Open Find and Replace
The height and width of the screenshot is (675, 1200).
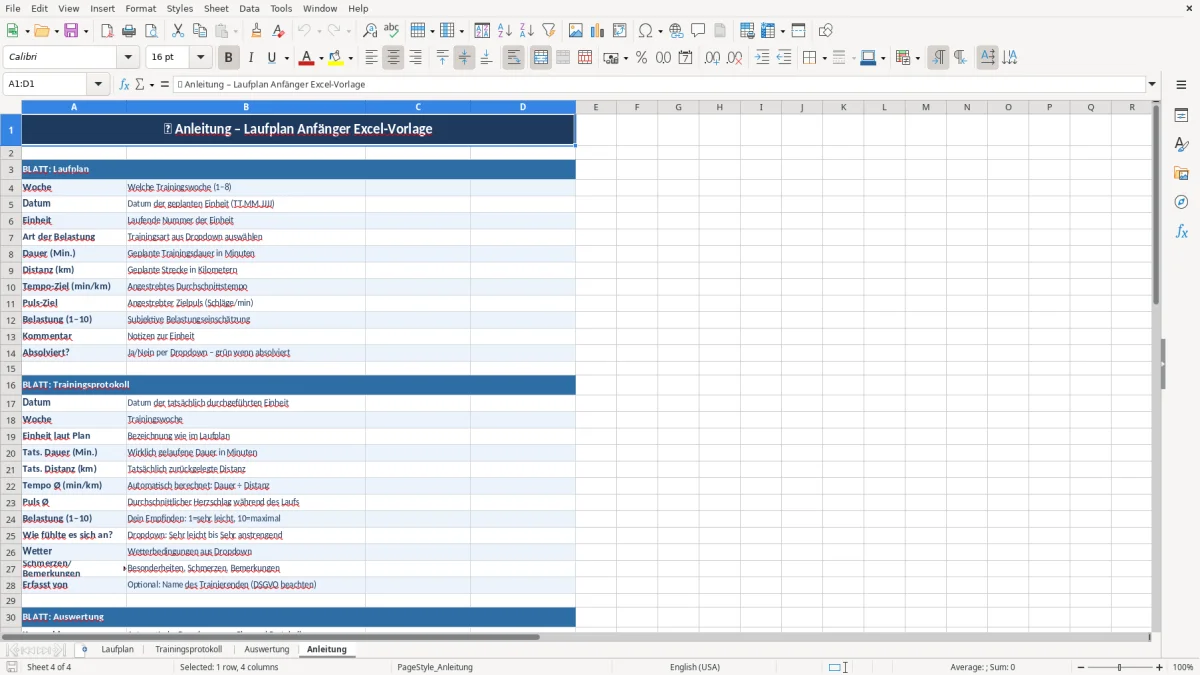(370, 31)
